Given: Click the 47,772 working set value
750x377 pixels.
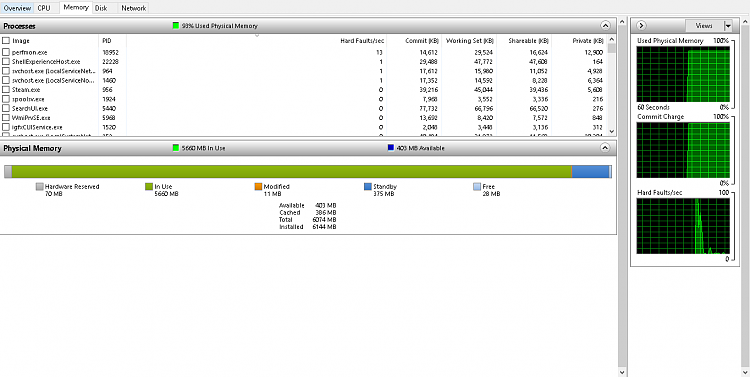Looking at the screenshot, I should [x=483, y=61].
